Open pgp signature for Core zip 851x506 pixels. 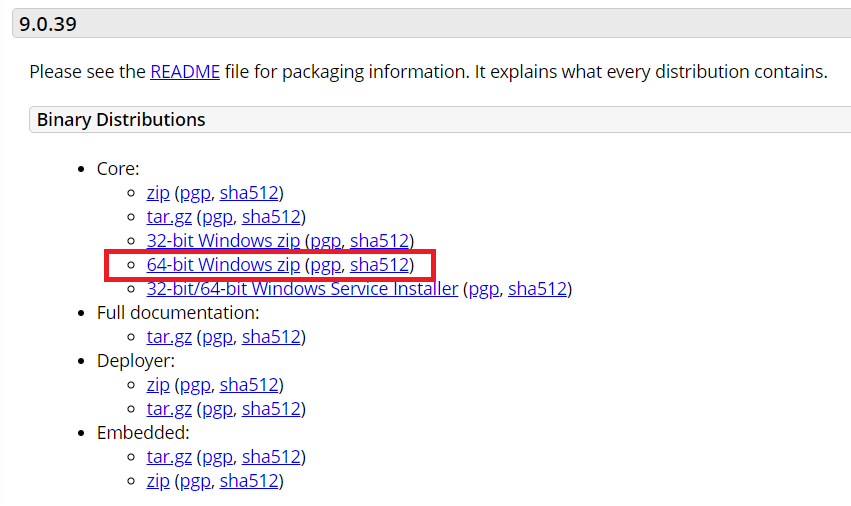point(195,193)
